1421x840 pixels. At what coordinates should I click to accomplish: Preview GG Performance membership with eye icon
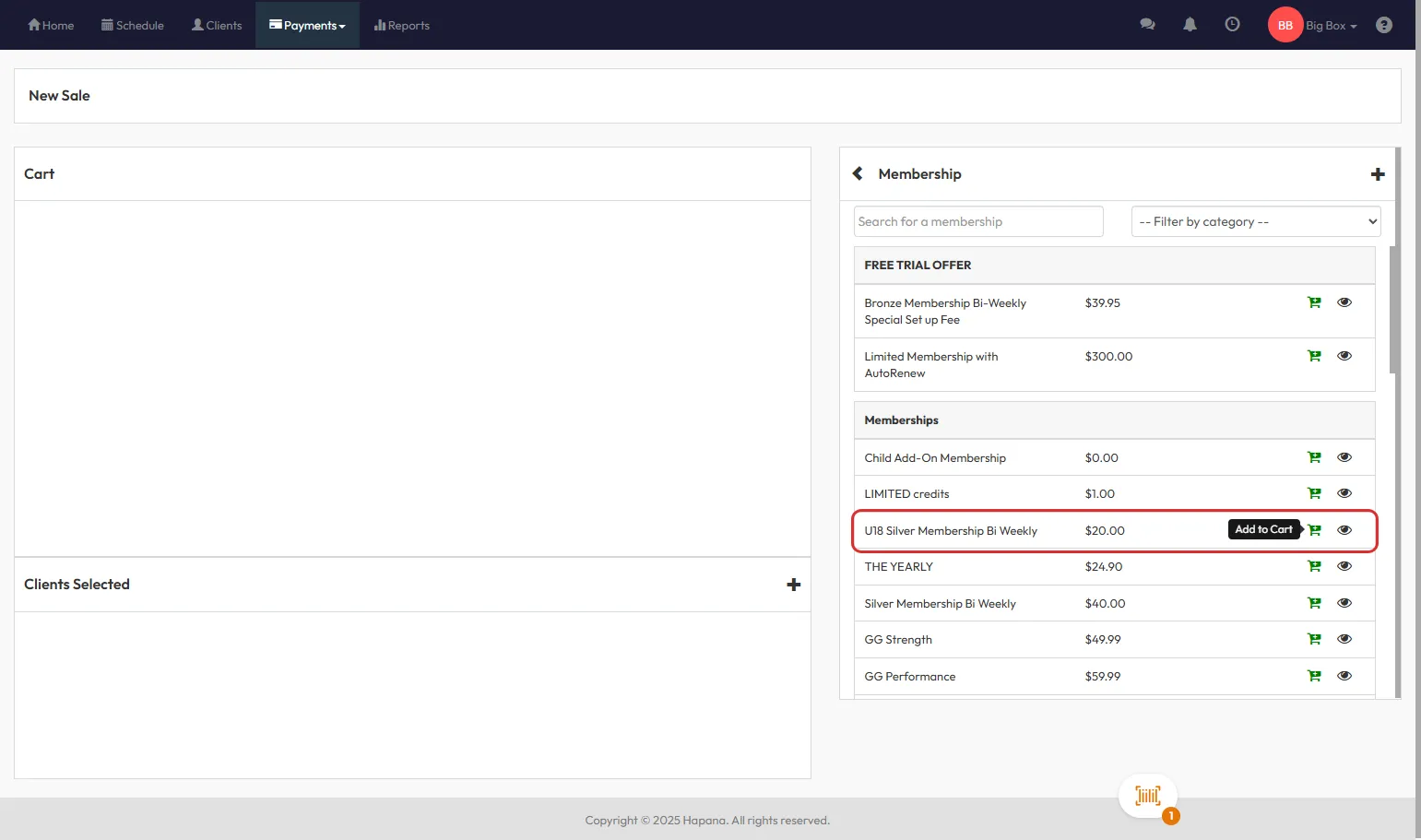tap(1344, 676)
